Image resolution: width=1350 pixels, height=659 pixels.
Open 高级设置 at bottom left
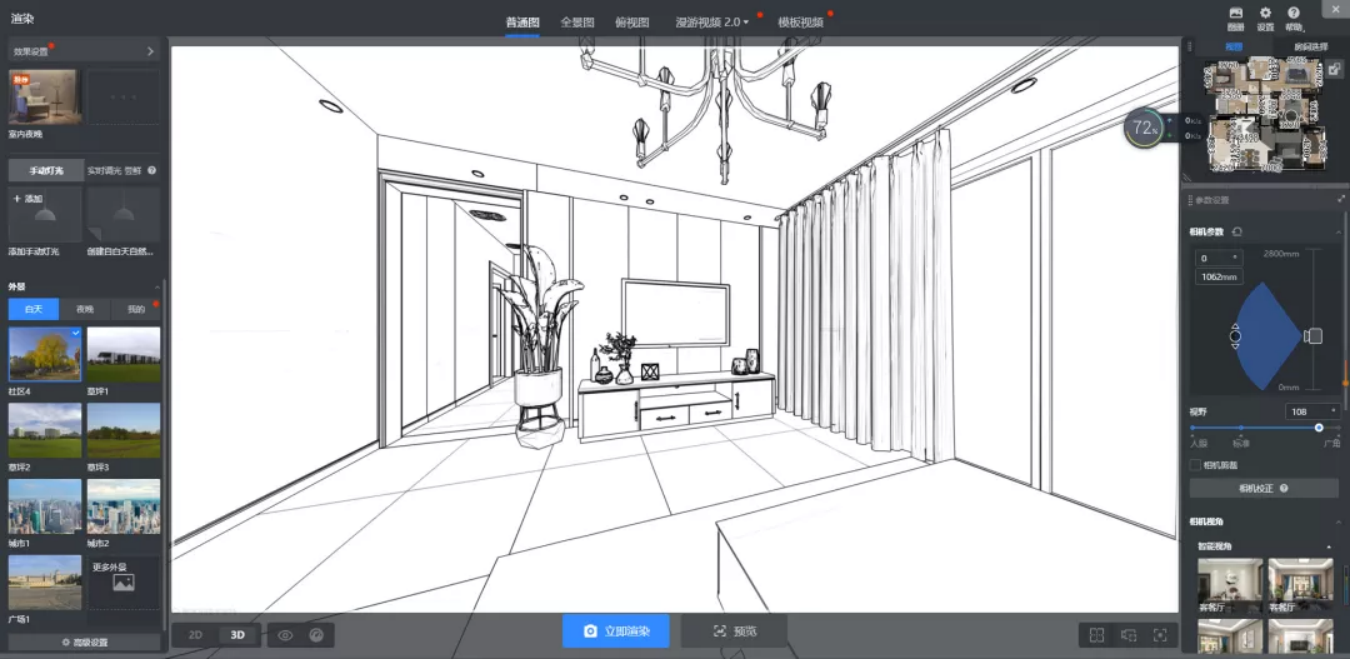pyautogui.click(x=84, y=642)
